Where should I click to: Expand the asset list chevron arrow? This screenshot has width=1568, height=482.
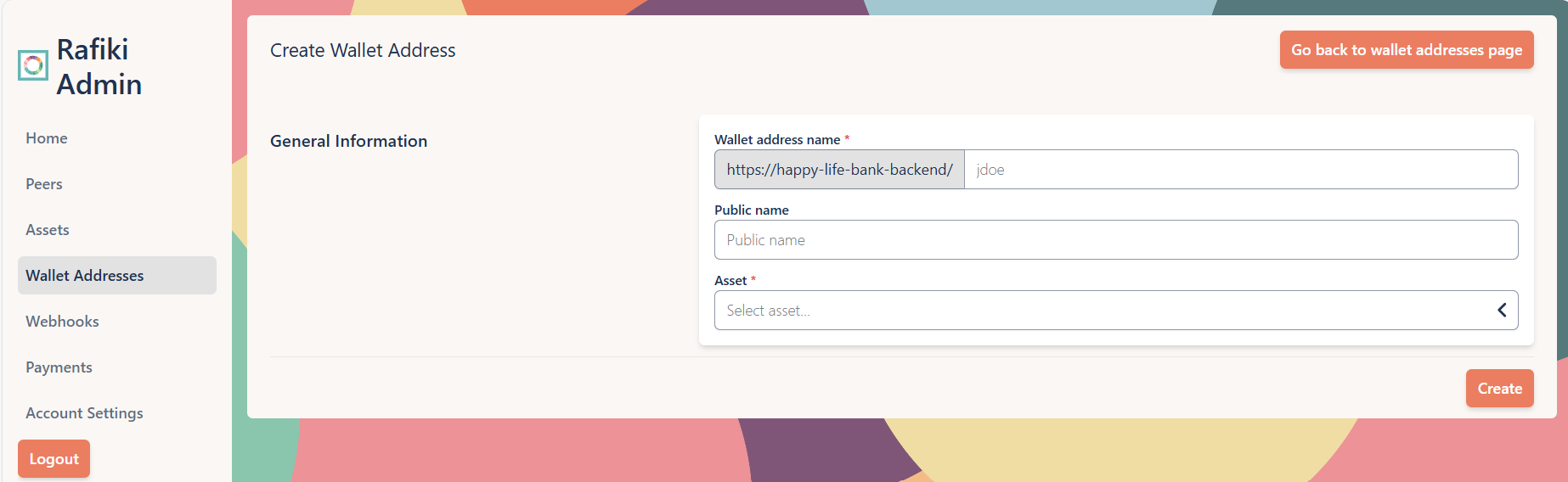pos(1501,311)
